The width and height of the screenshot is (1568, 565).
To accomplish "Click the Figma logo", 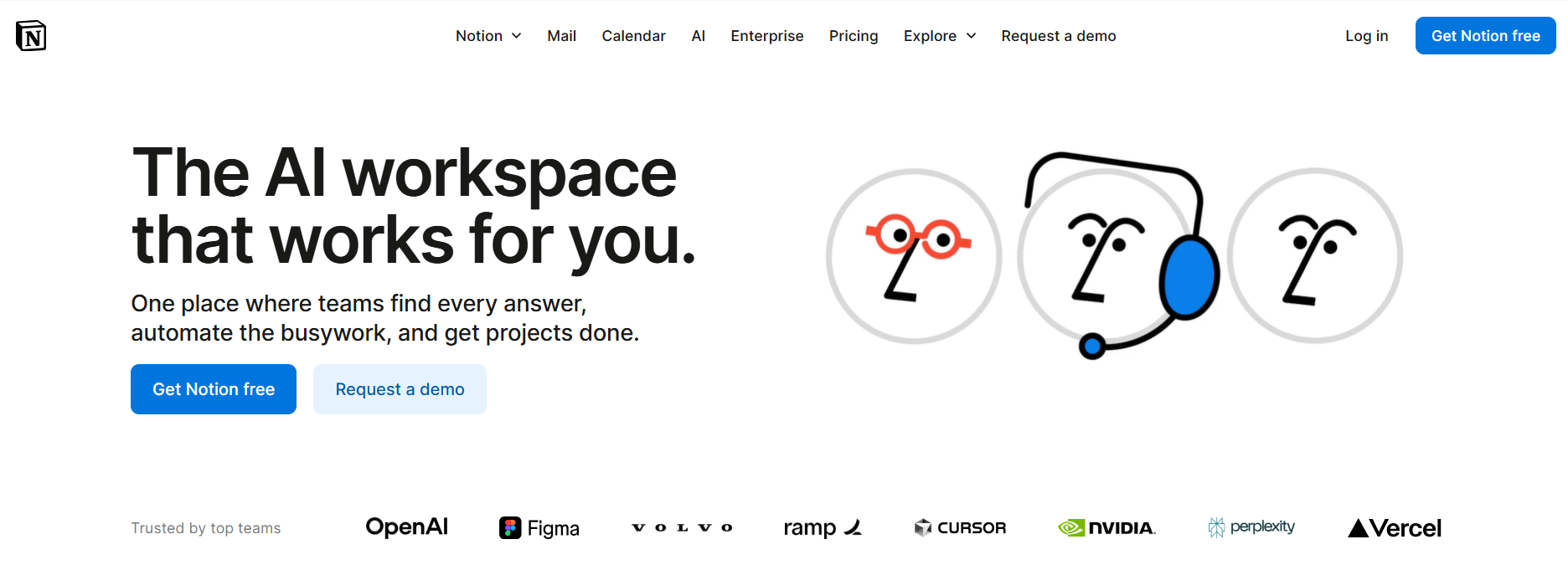I will 539,528.
